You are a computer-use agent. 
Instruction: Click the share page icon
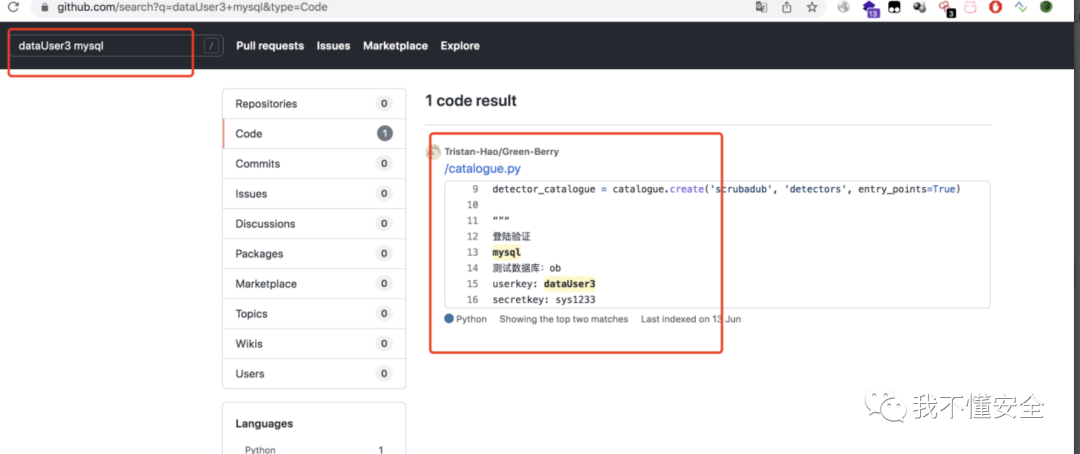click(x=787, y=7)
